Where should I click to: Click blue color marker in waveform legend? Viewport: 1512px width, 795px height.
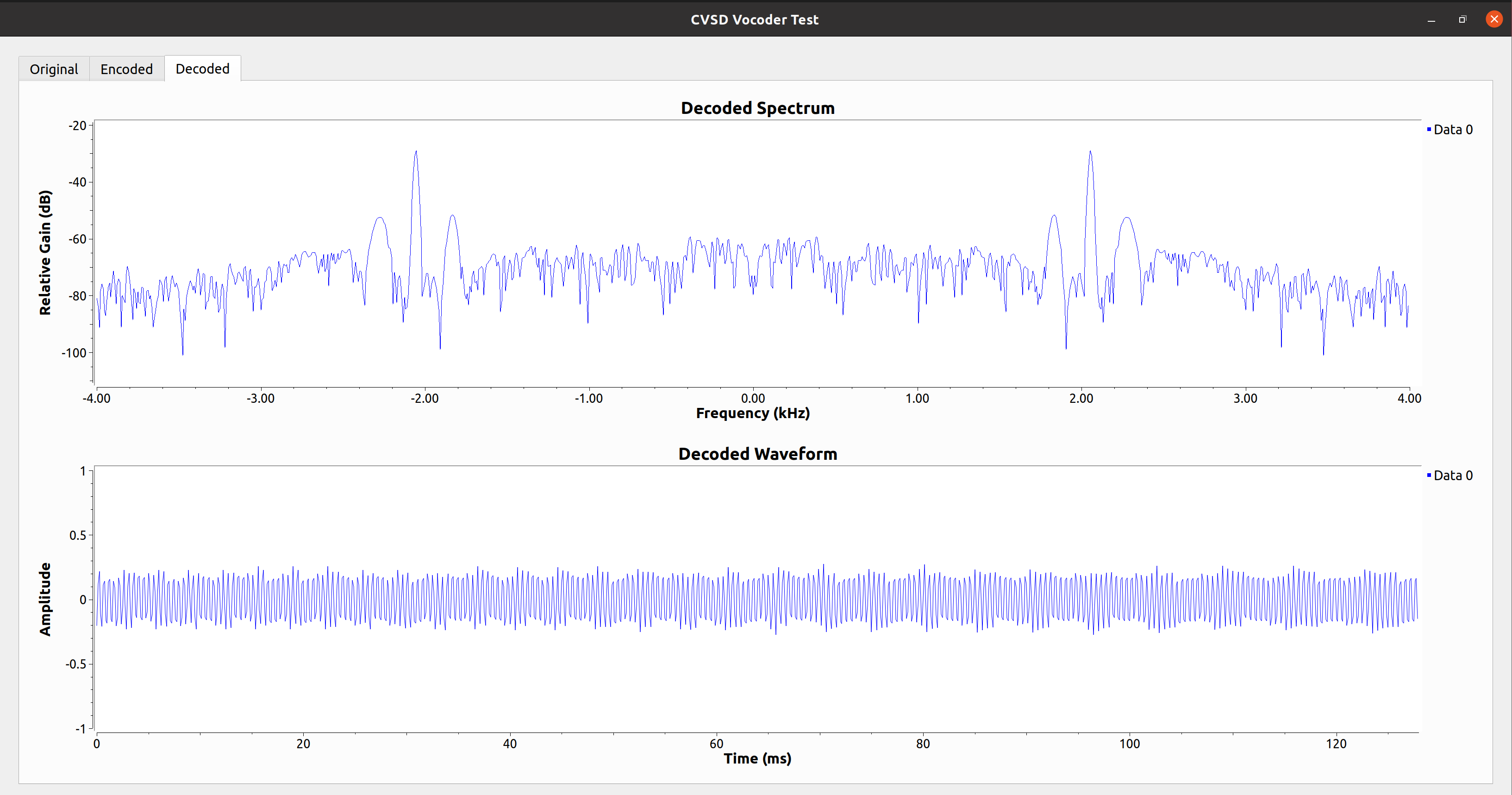click(1429, 475)
